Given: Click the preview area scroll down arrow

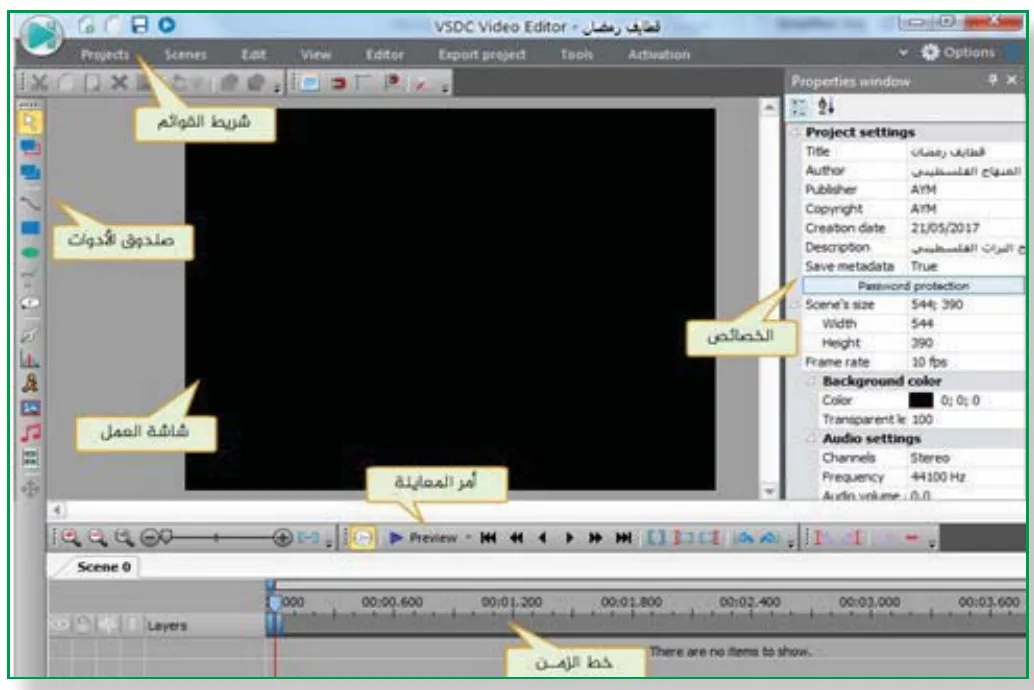Looking at the screenshot, I should 770,491.
